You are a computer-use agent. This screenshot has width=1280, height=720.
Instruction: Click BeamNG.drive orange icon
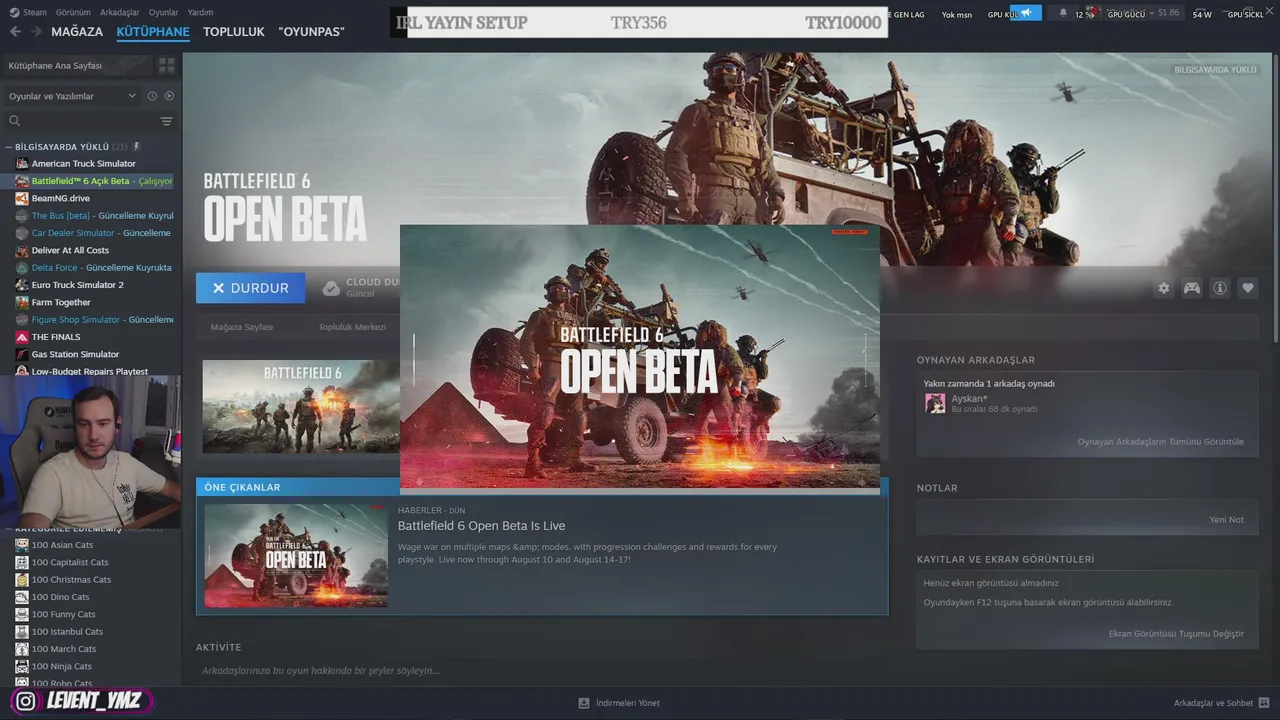click(x=22, y=198)
